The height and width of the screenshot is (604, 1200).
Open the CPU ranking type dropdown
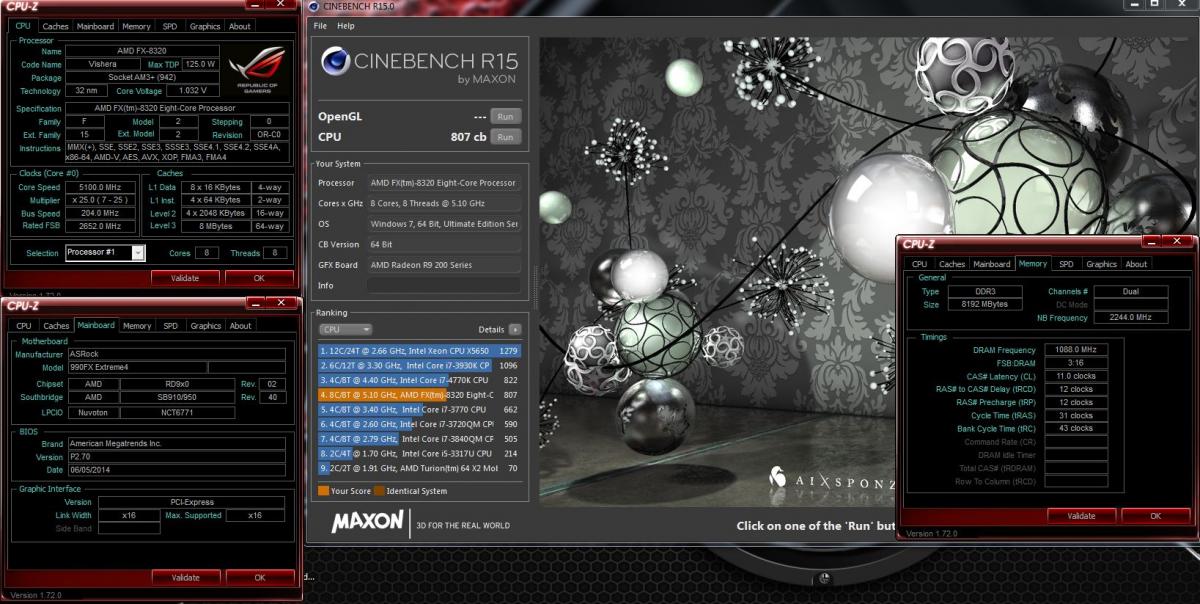345,329
